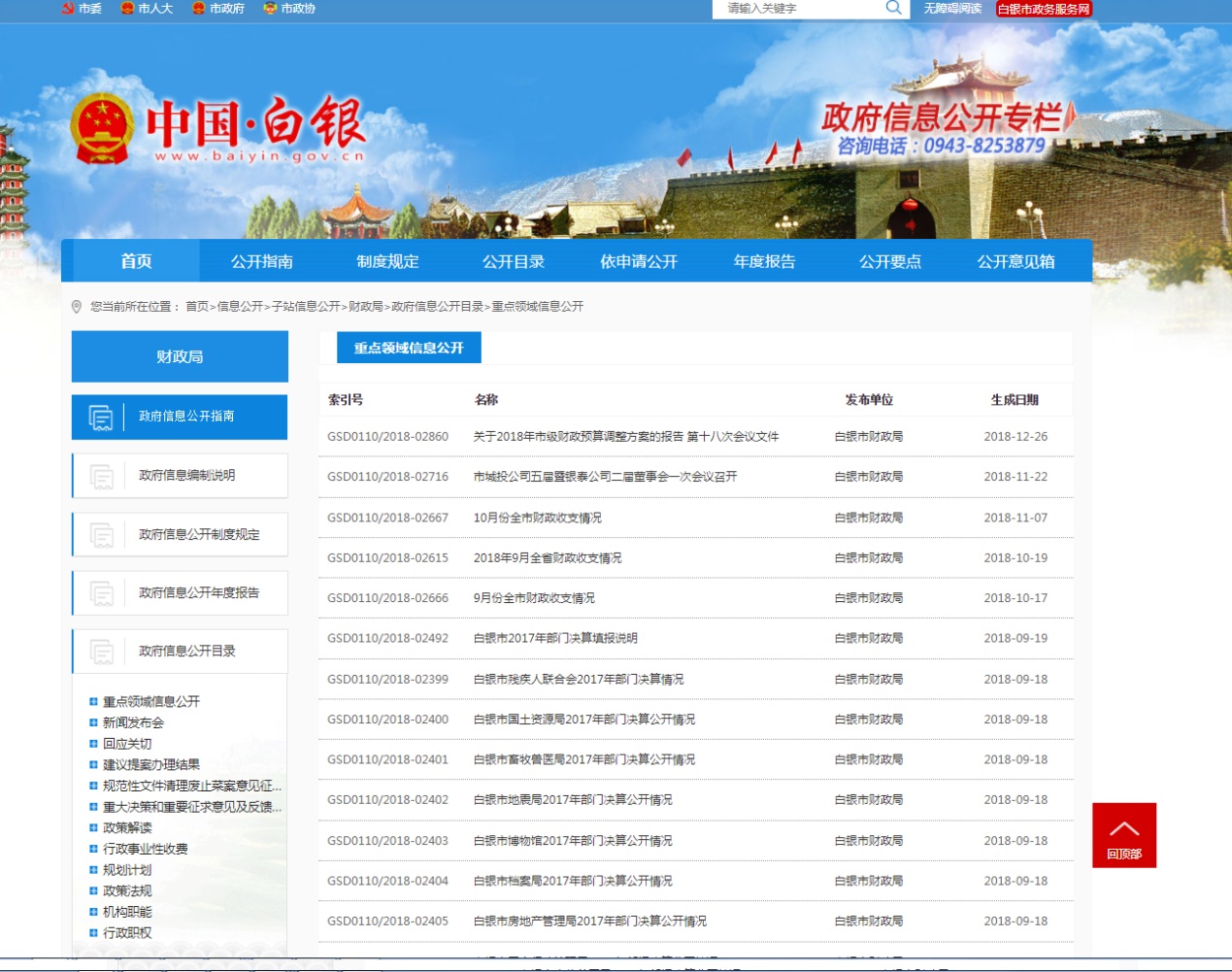1232x972 pixels.
Task: Click the 回顶部 back-to-top arrow
Action: (x=1123, y=834)
